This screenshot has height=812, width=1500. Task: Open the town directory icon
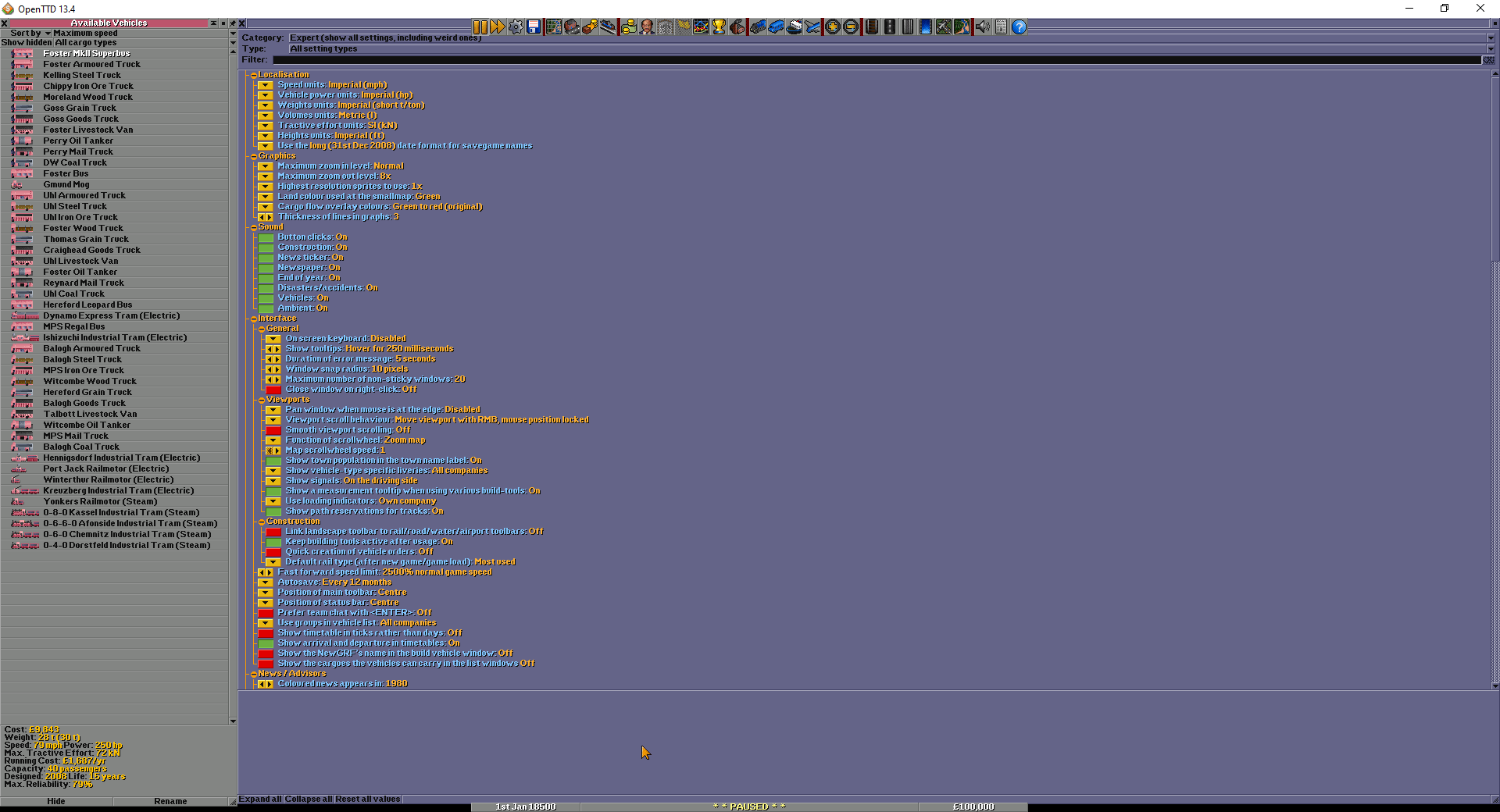coord(572,27)
